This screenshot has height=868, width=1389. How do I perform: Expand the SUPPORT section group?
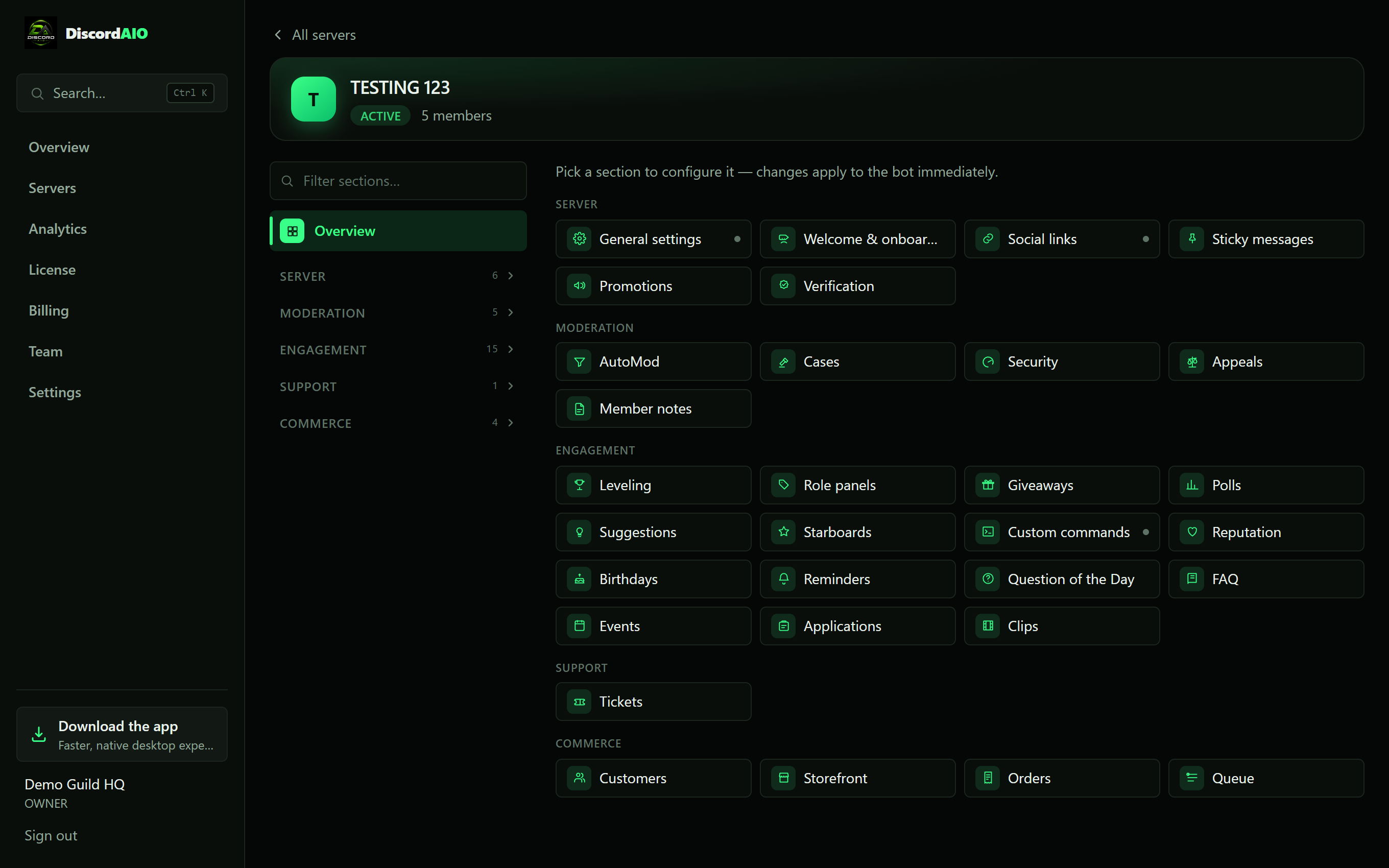click(398, 387)
